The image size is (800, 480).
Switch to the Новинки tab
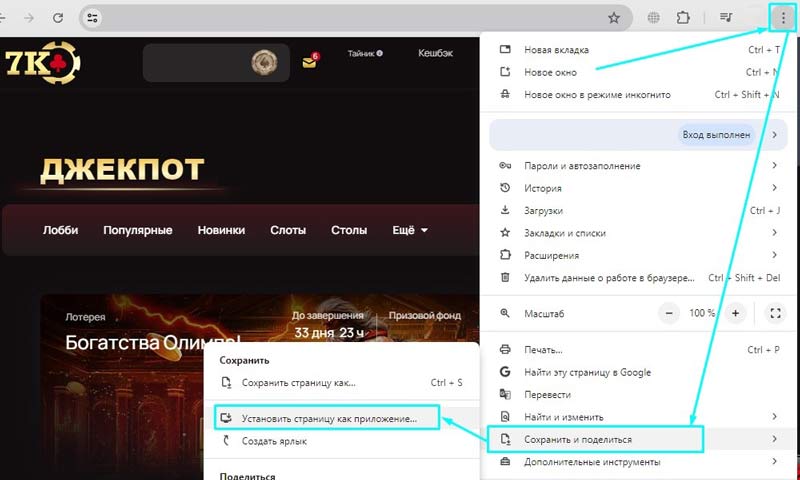[221, 230]
